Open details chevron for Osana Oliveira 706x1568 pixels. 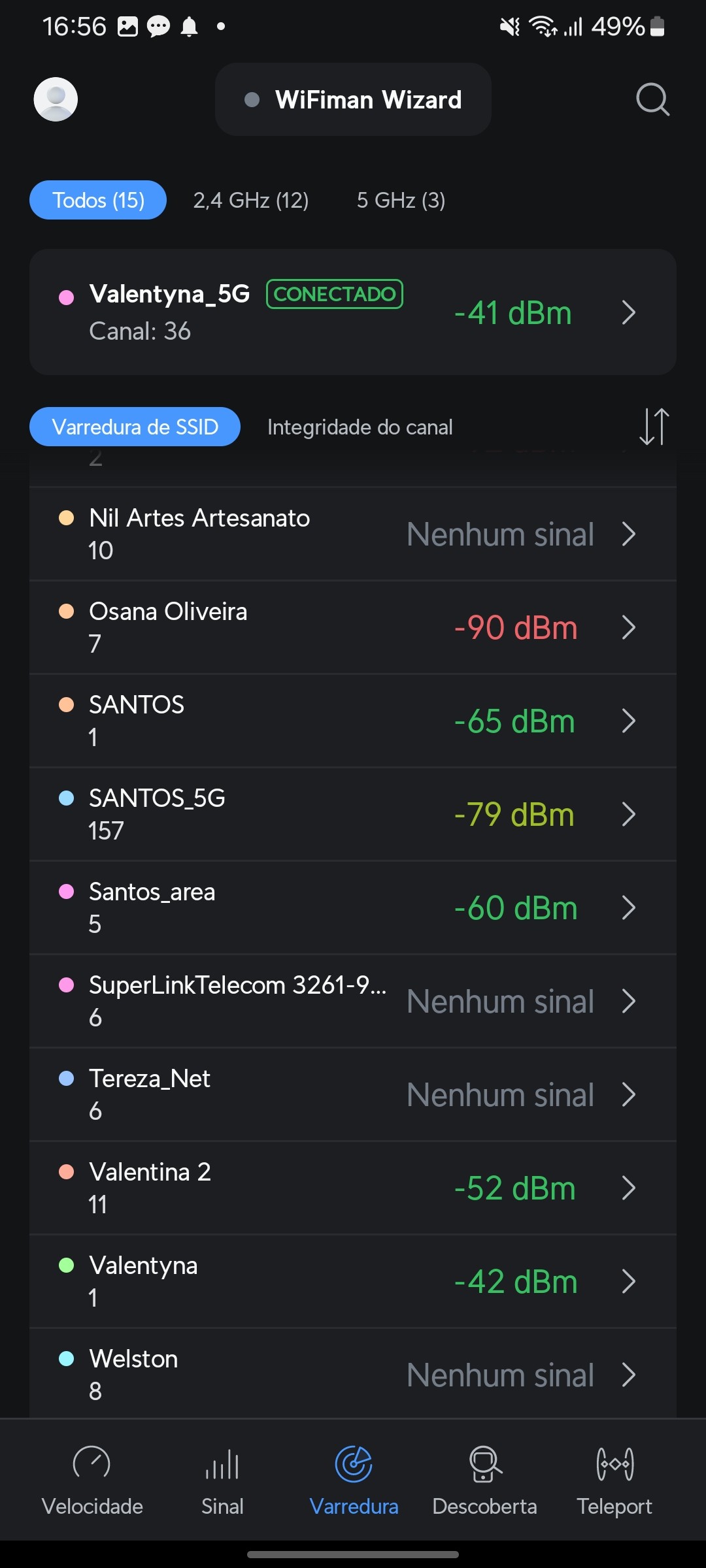628,627
